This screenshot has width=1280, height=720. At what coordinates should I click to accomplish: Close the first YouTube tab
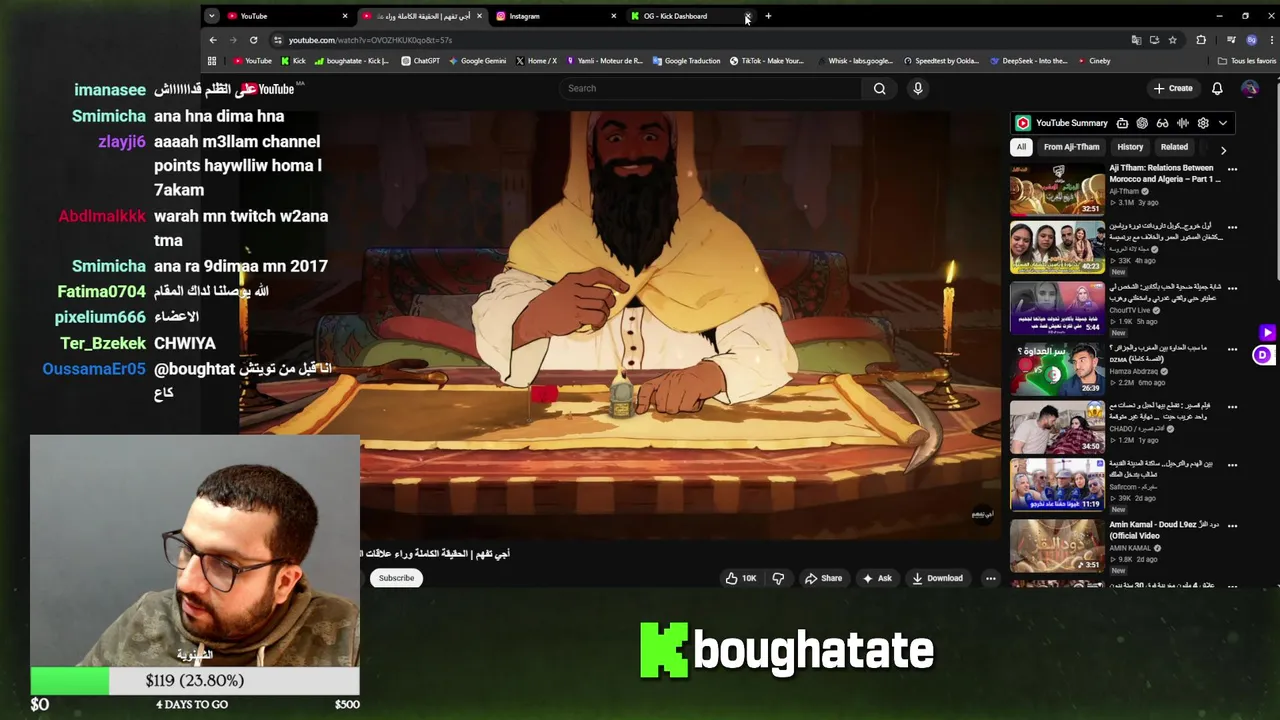pos(345,16)
